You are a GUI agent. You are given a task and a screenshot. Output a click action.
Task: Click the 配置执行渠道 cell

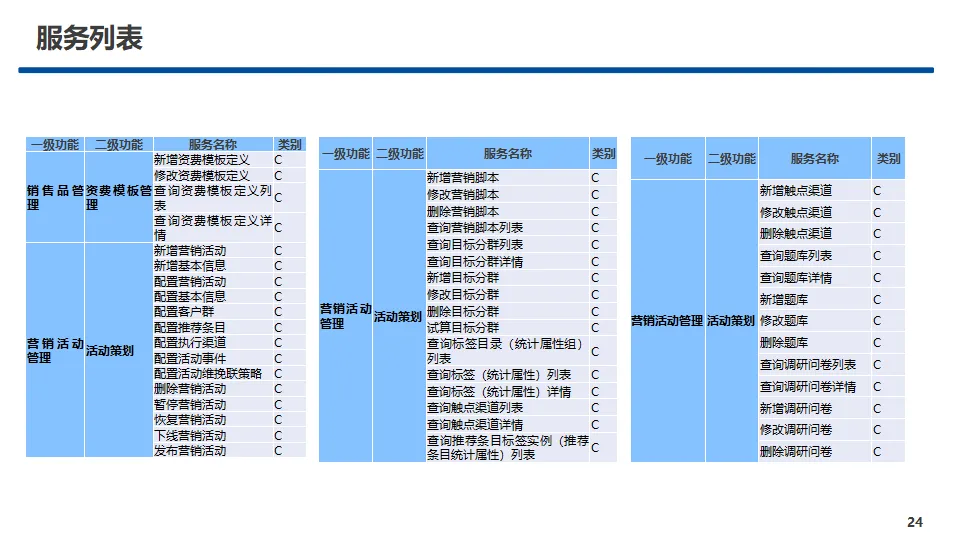(x=213, y=342)
